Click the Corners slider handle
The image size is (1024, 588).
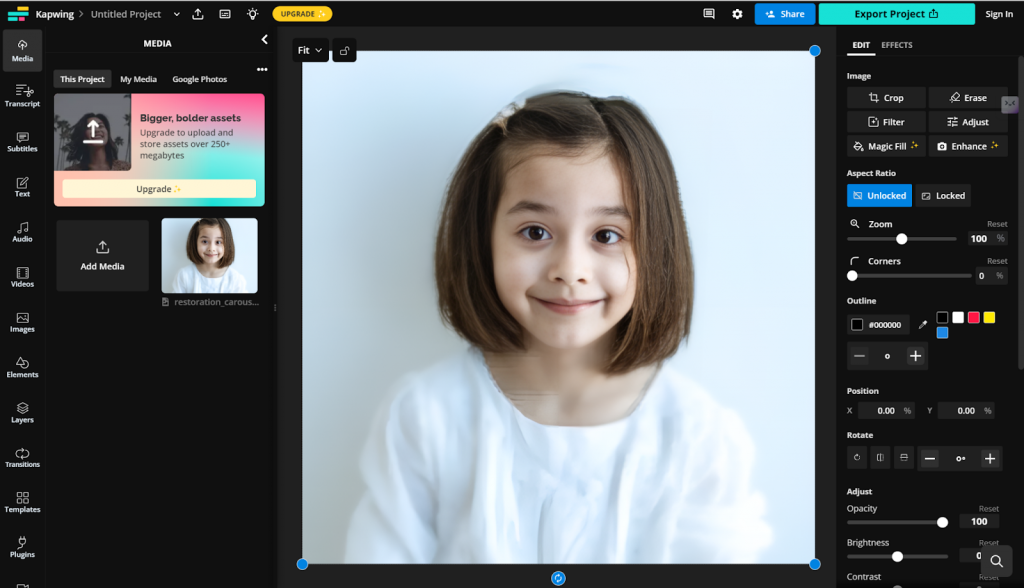852,276
